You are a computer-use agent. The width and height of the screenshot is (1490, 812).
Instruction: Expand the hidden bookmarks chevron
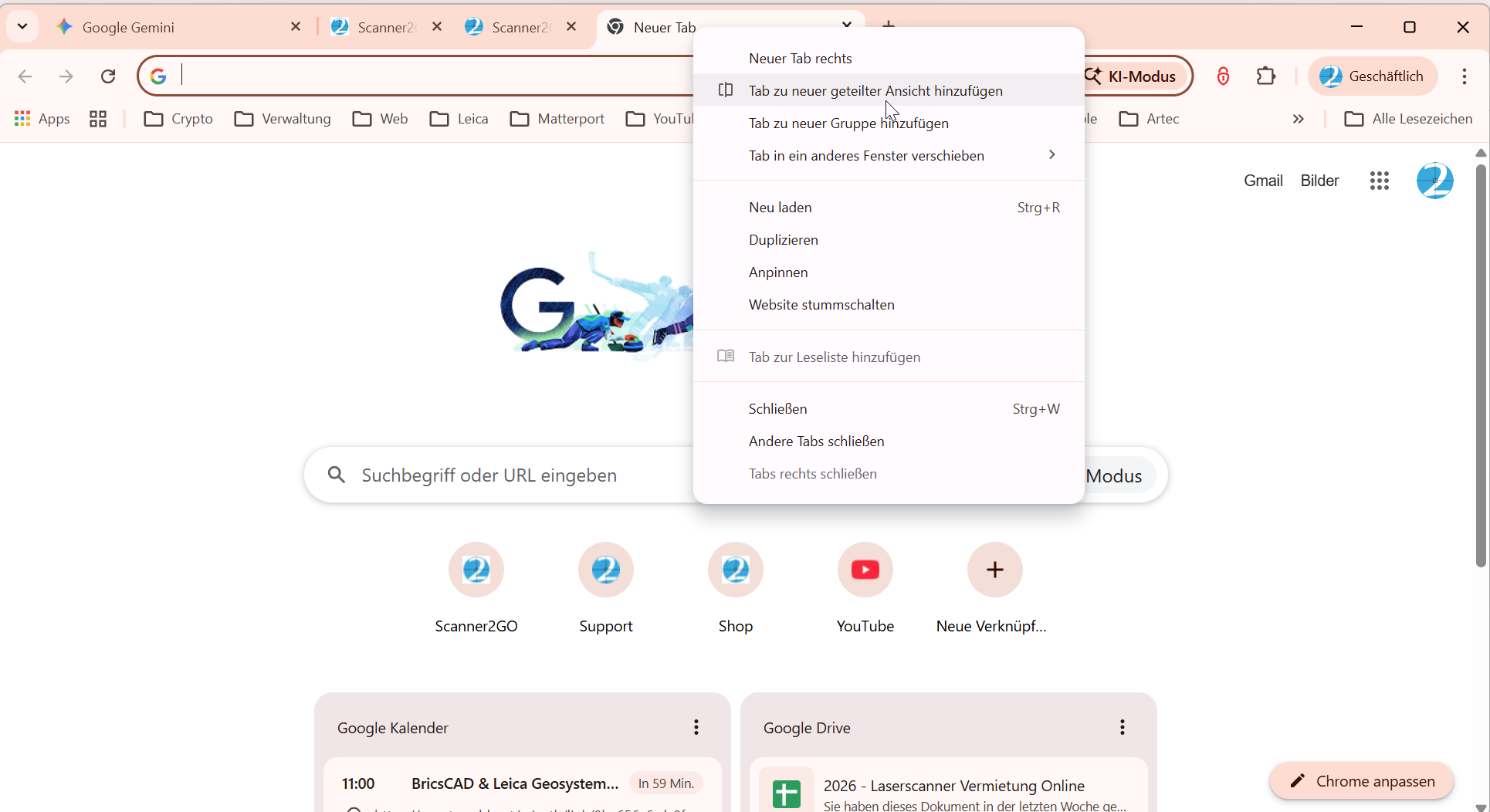[1299, 119]
